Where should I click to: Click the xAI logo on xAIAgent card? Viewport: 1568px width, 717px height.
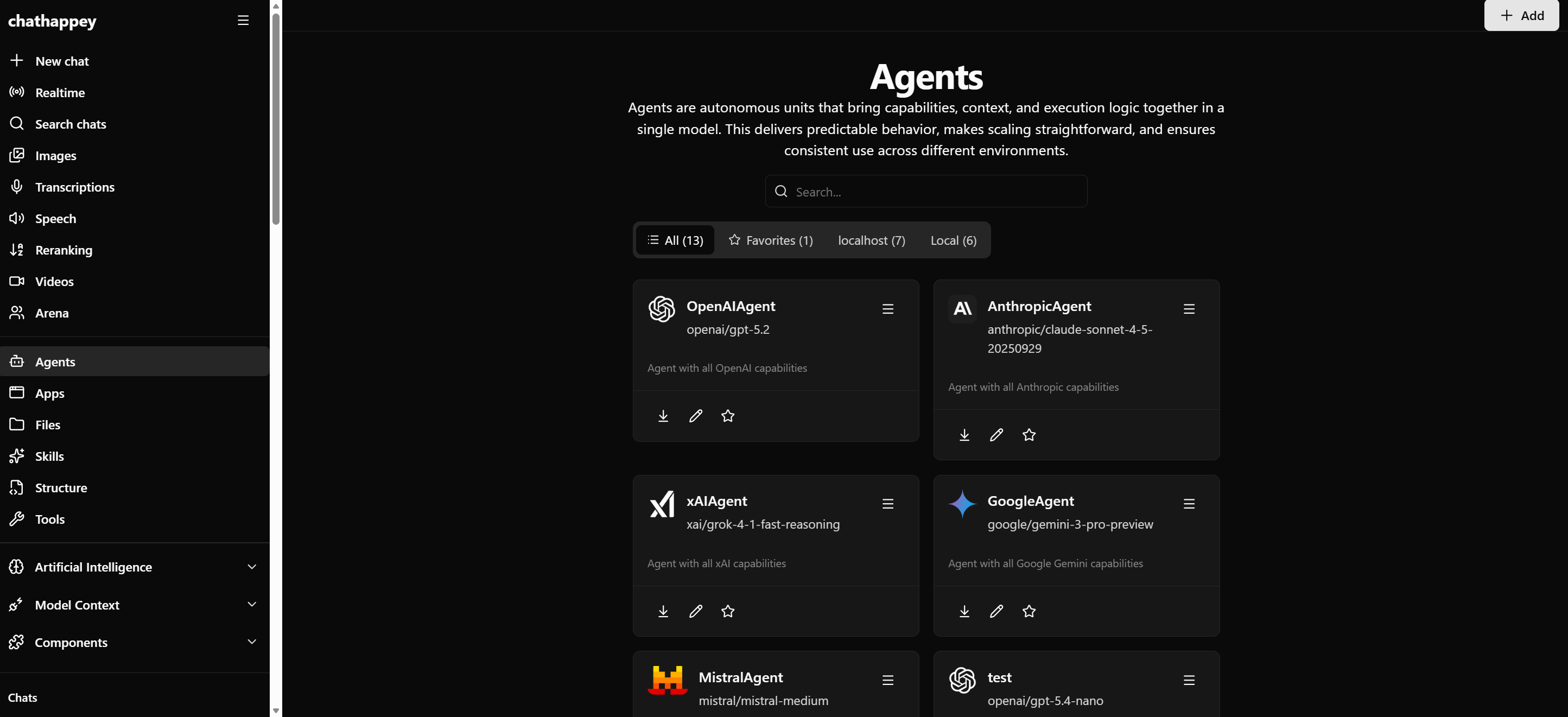(662, 504)
